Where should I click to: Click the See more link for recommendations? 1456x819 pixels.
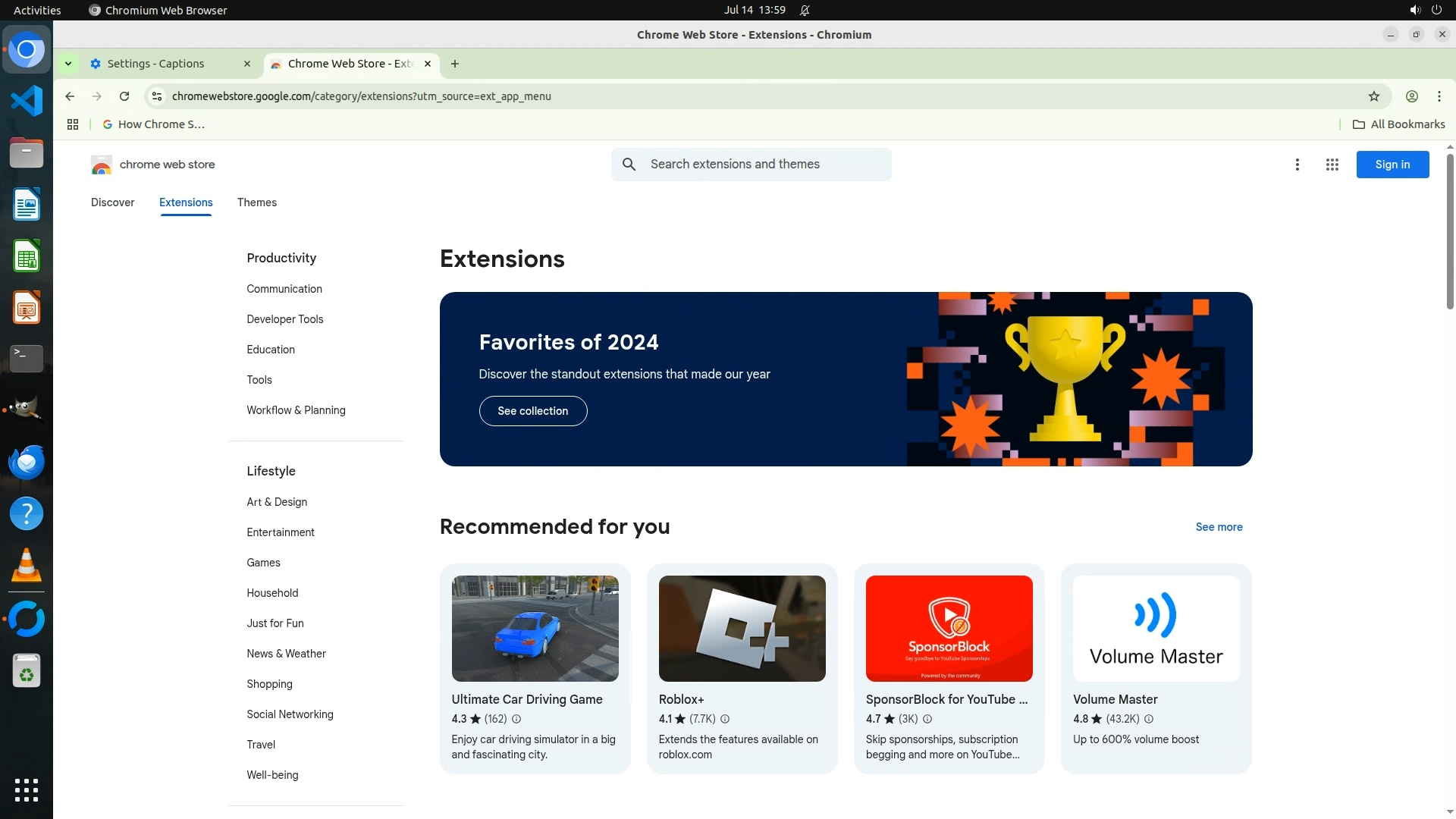[x=1219, y=527]
